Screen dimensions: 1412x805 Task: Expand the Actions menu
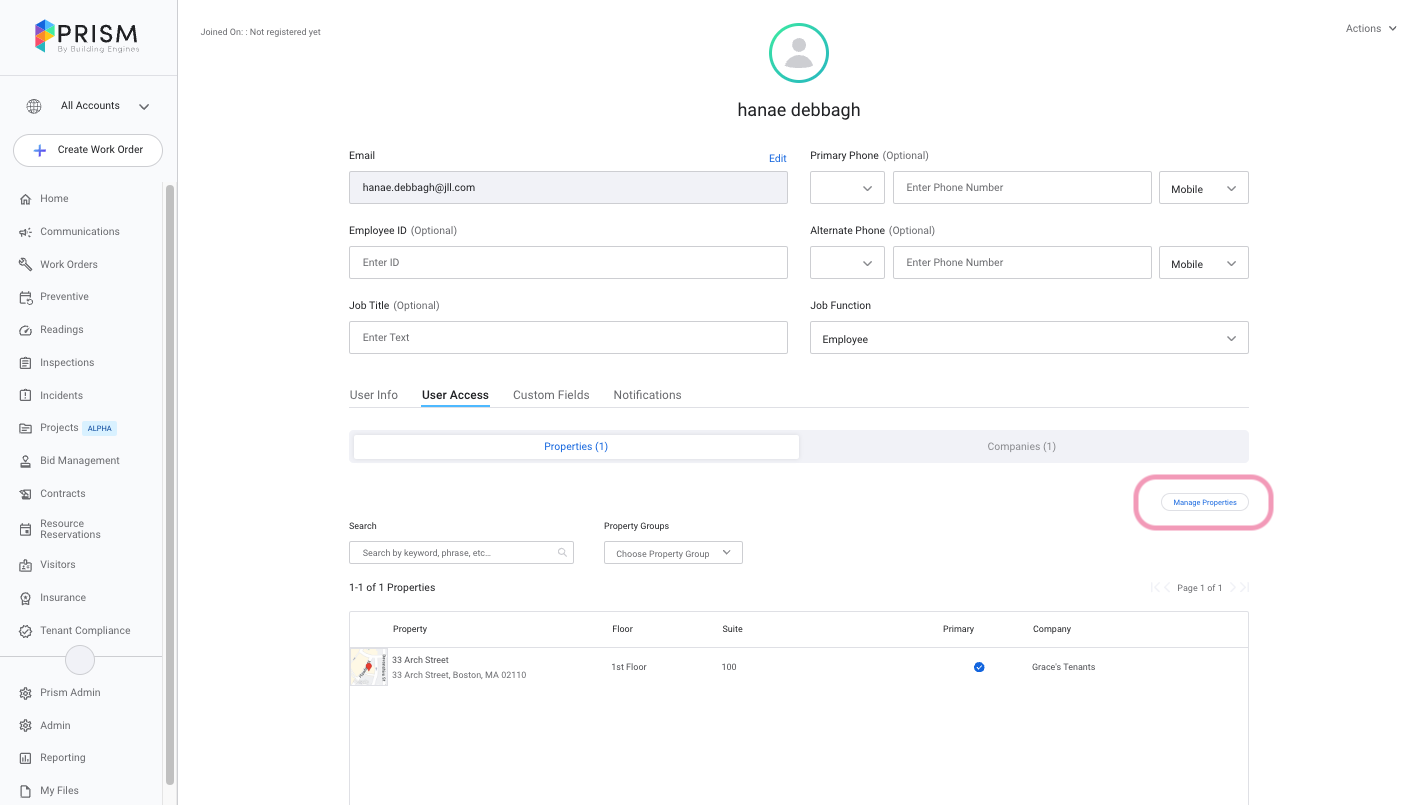click(x=1370, y=29)
